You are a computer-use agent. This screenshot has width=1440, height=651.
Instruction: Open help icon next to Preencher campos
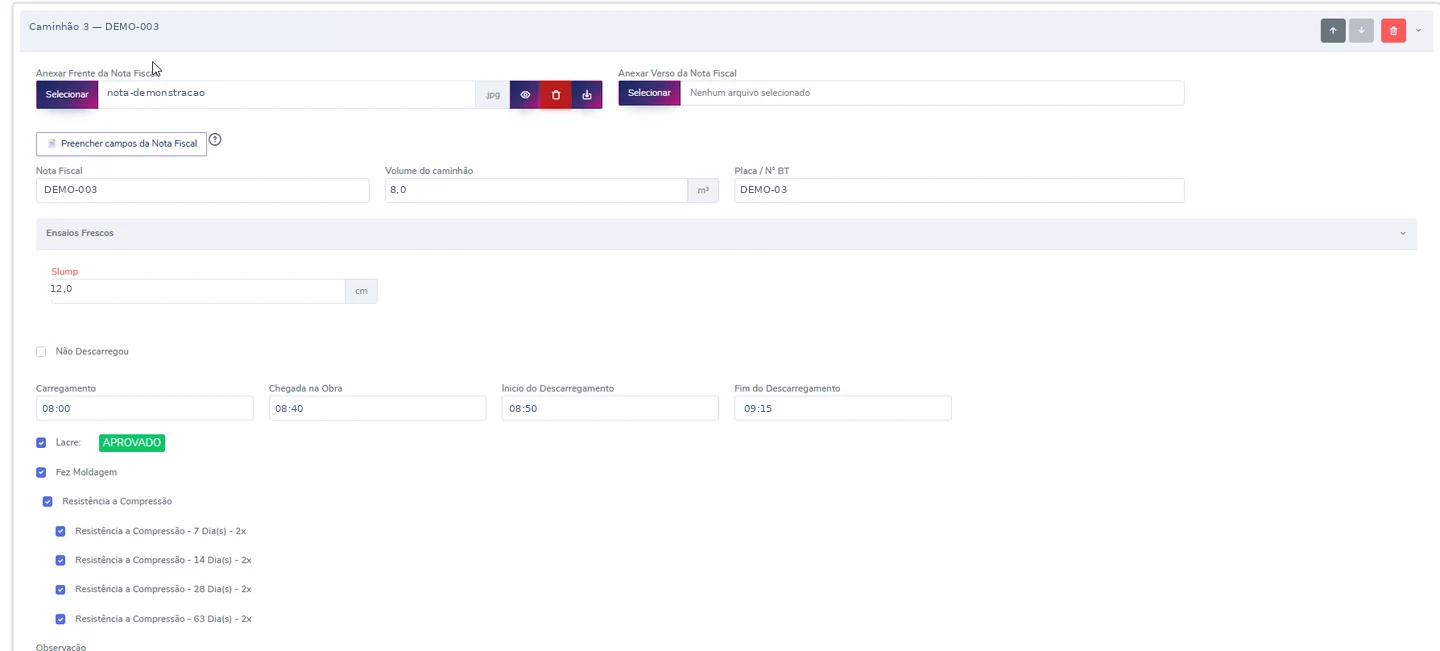(215, 140)
